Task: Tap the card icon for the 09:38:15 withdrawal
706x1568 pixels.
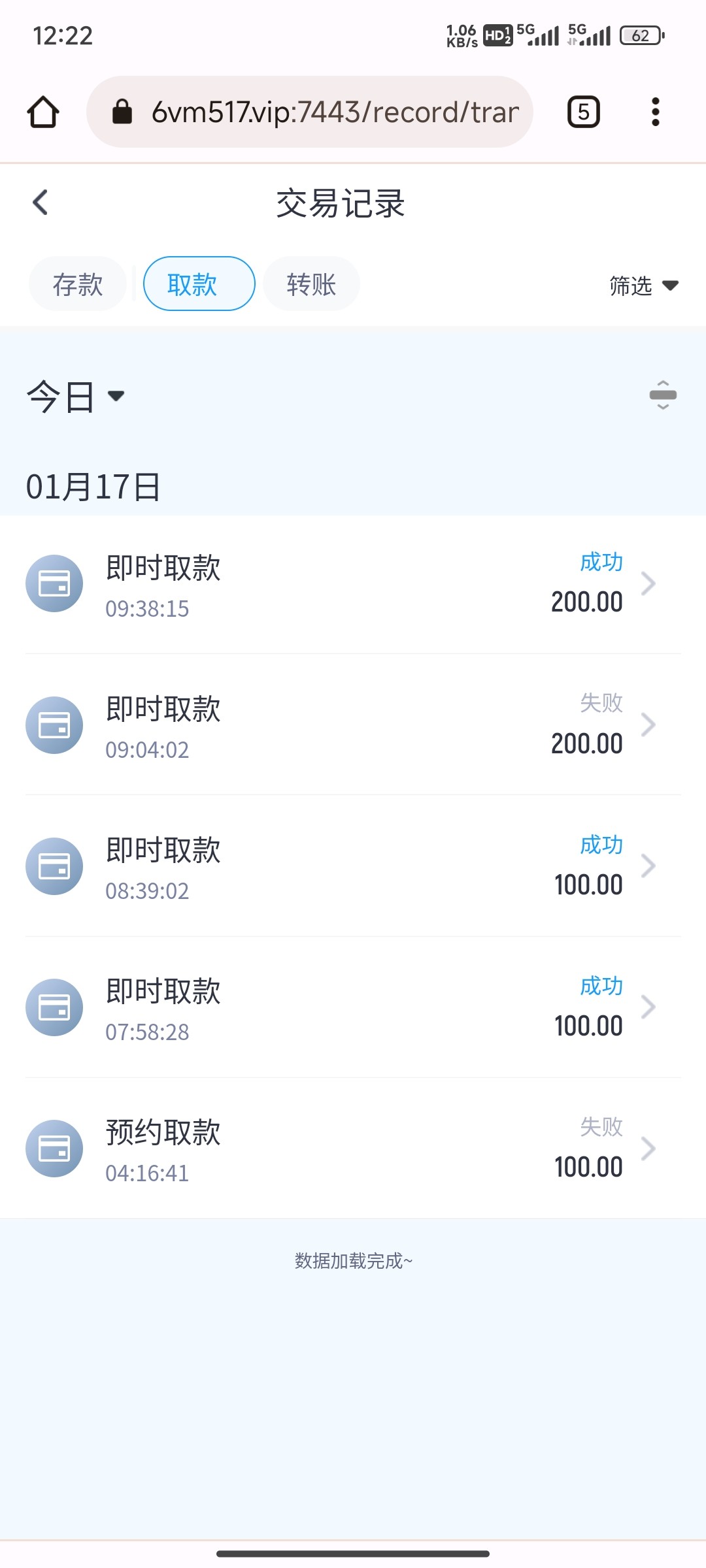Action: click(54, 583)
